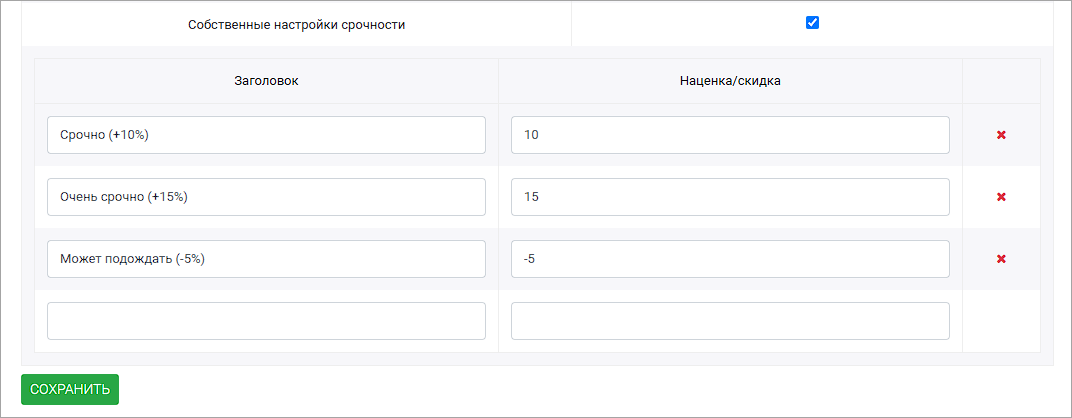Uncheck 'Собственные настройки срочности' checkbox
This screenshot has height=418, width=1072.
[812, 23]
